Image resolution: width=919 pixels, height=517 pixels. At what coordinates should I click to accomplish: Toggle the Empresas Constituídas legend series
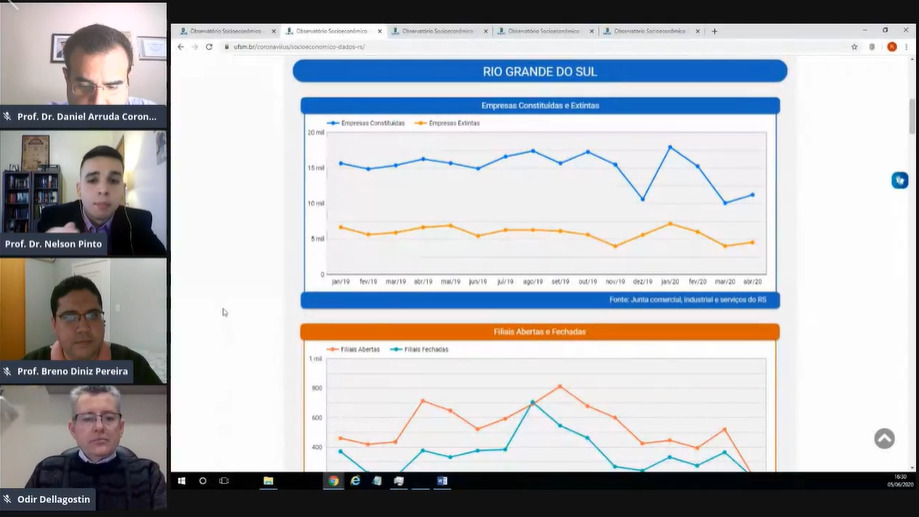372,123
